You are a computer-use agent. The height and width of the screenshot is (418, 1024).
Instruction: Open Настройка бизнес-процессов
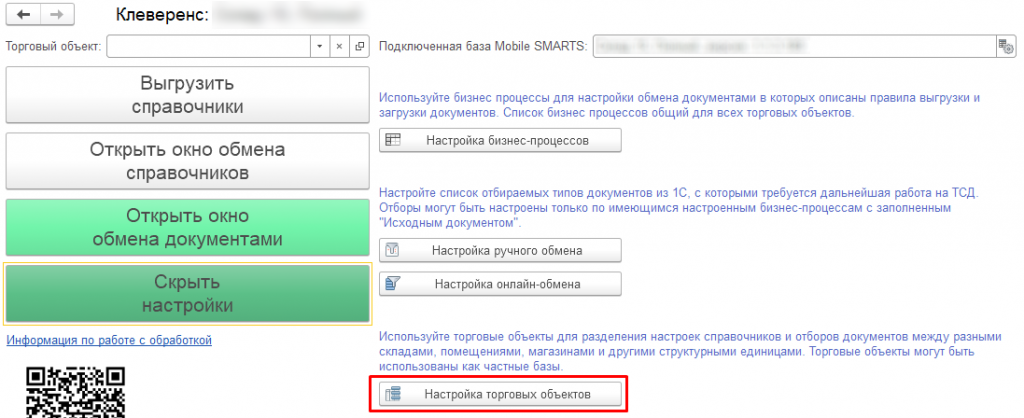click(501, 141)
